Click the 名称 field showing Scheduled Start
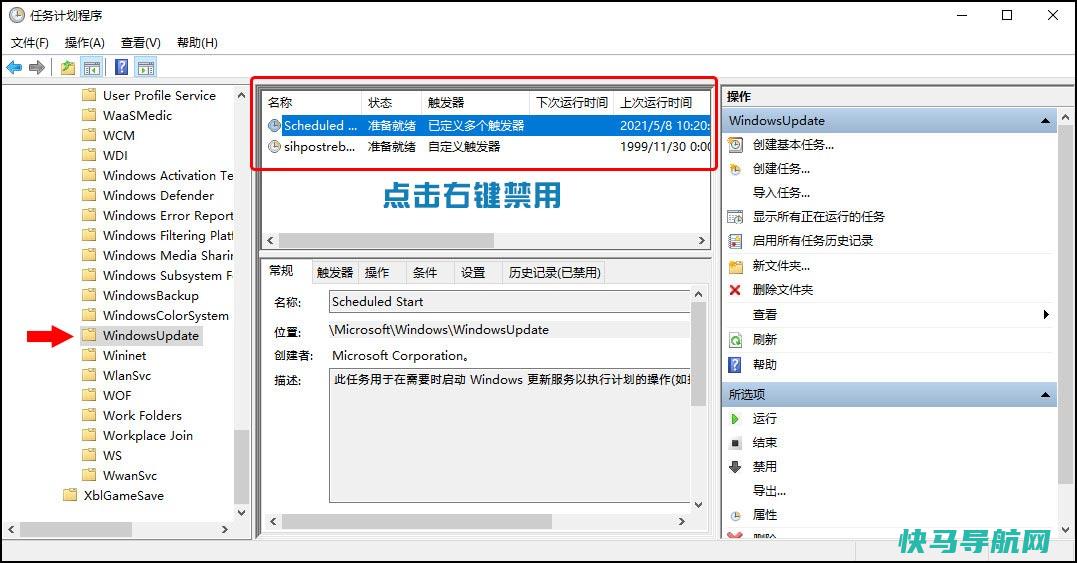Image resolution: width=1077 pixels, height=563 pixels. 510,302
